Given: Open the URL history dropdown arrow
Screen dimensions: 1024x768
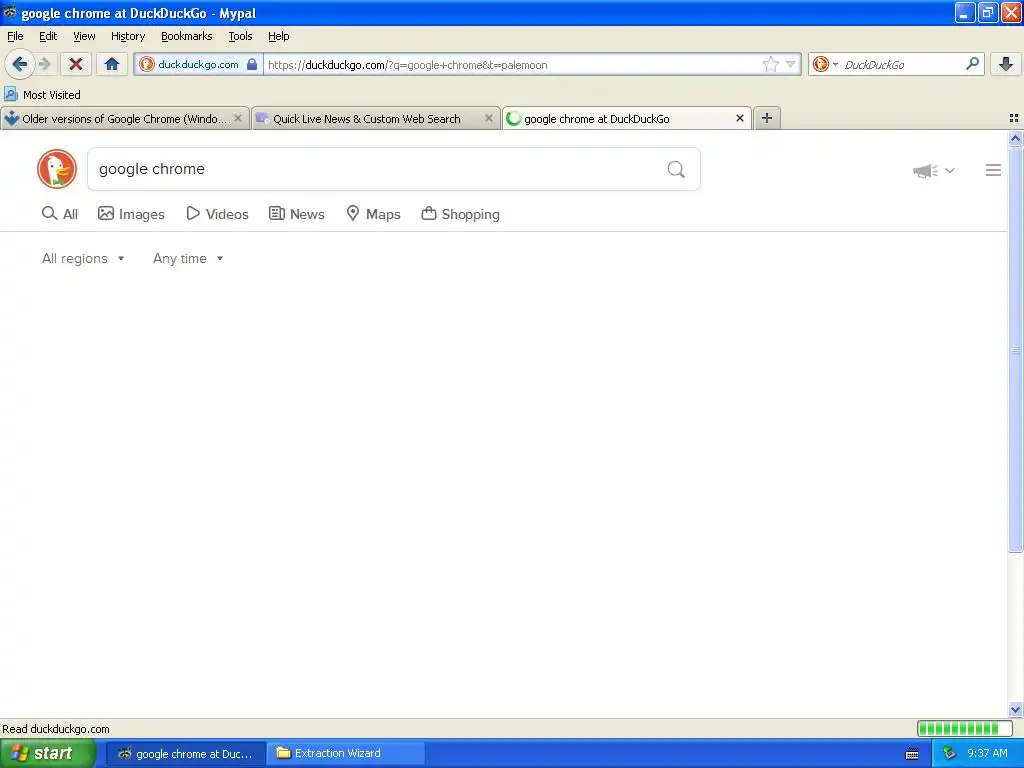Looking at the screenshot, I should pos(790,64).
